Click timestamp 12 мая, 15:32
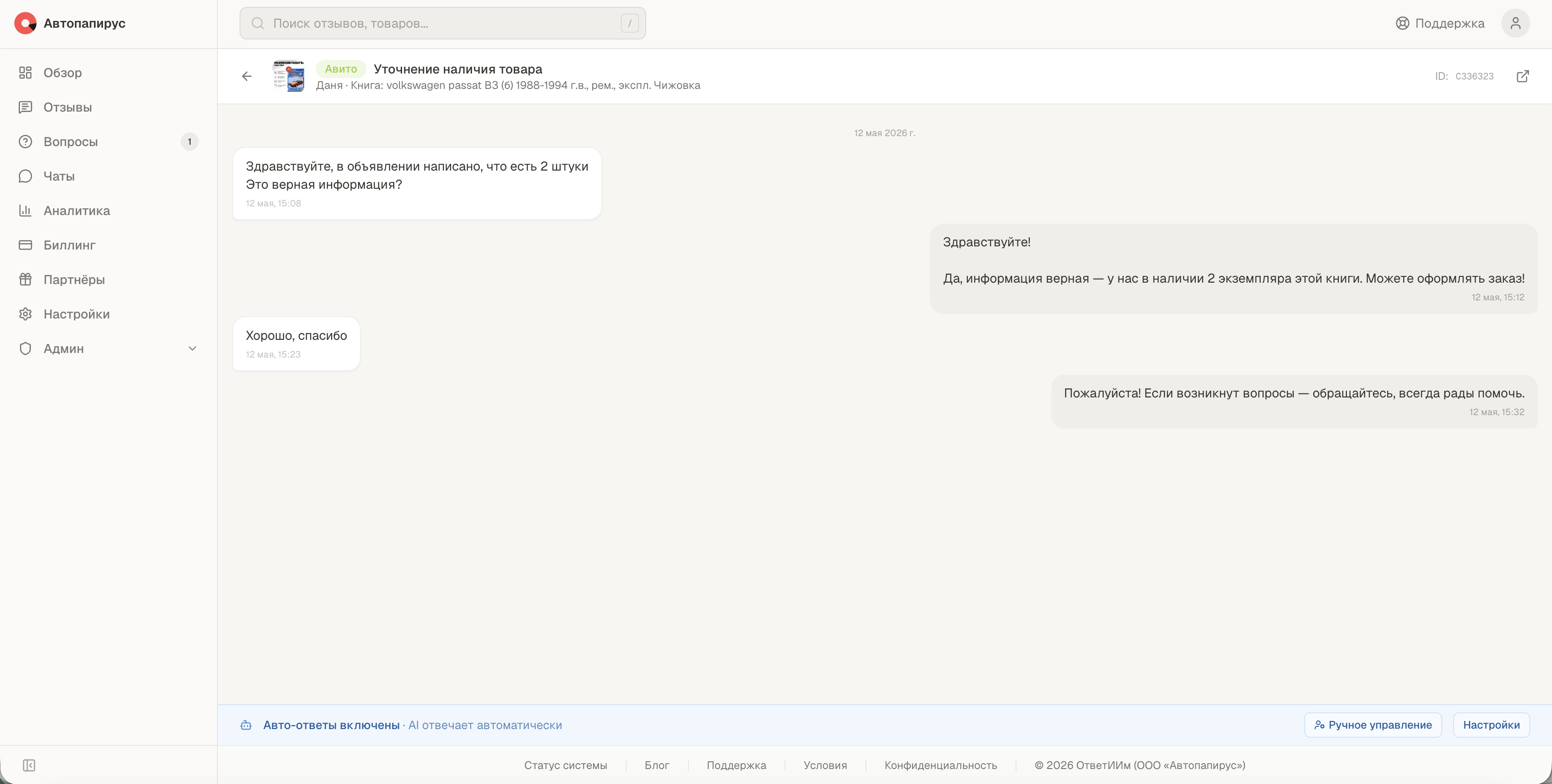Viewport: 1552px width, 784px height. [1497, 412]
